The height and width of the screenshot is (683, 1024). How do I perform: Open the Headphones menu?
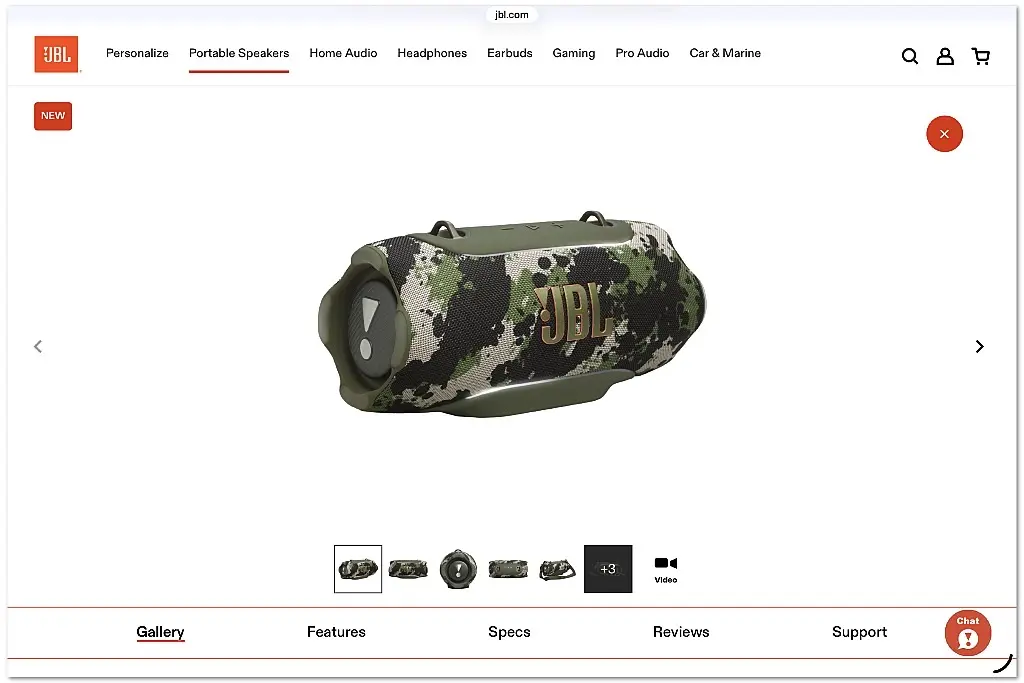pyautogui.click(x=432, y=53)
